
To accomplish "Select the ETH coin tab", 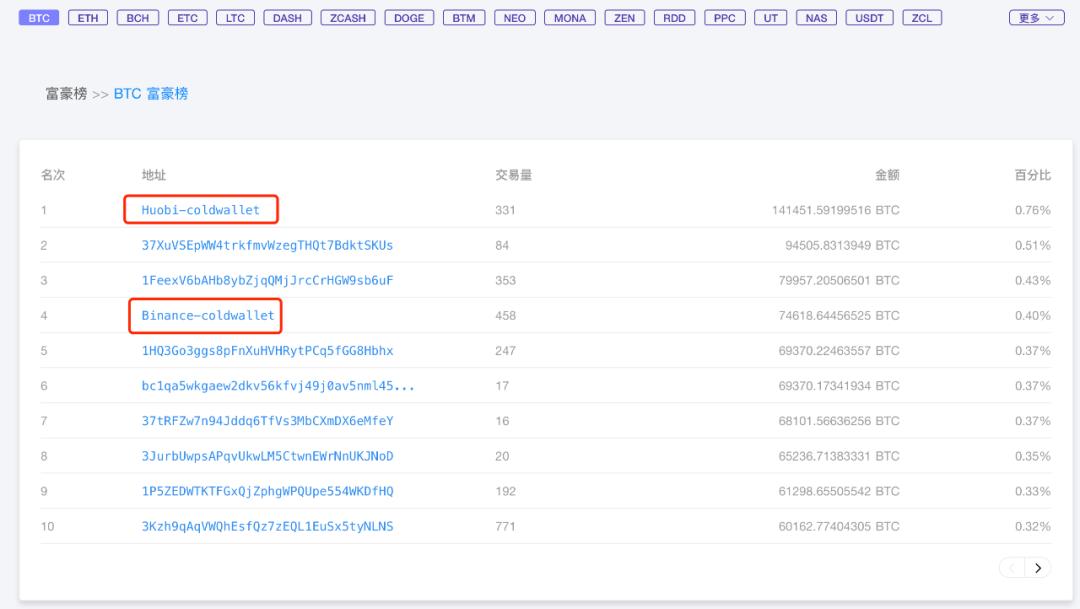I will pos(87,18).
